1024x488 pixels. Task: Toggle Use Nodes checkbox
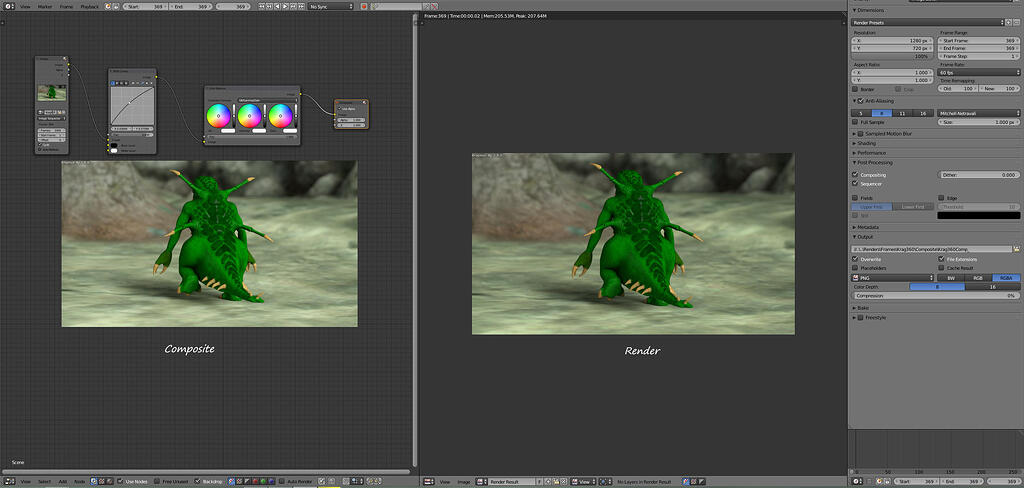120,481
